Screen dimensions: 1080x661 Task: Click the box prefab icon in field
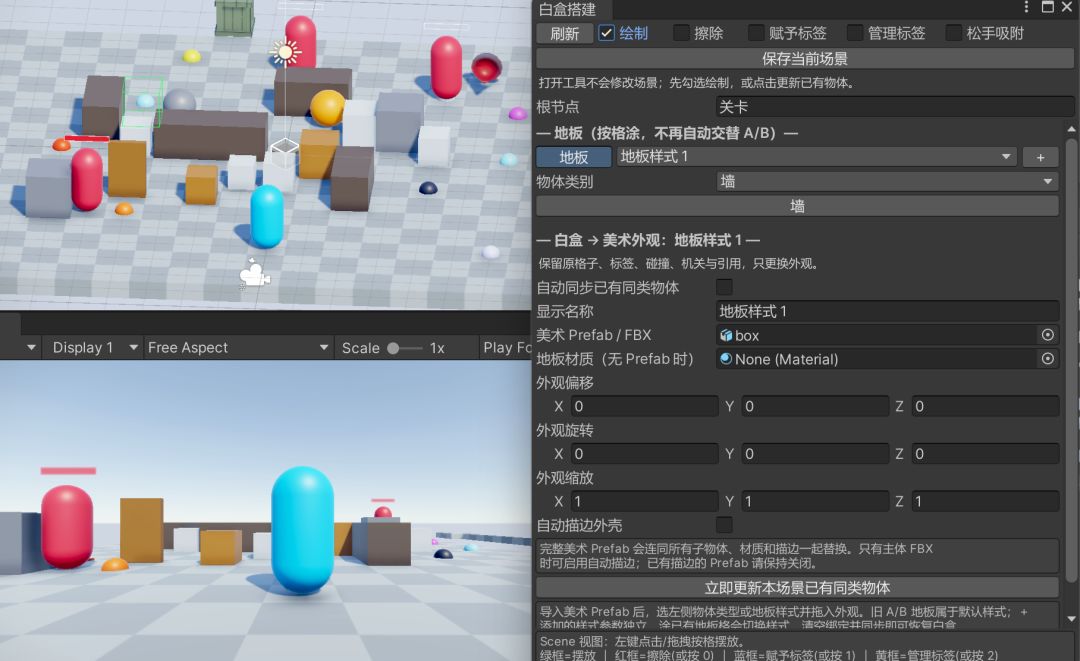(726, 335)
